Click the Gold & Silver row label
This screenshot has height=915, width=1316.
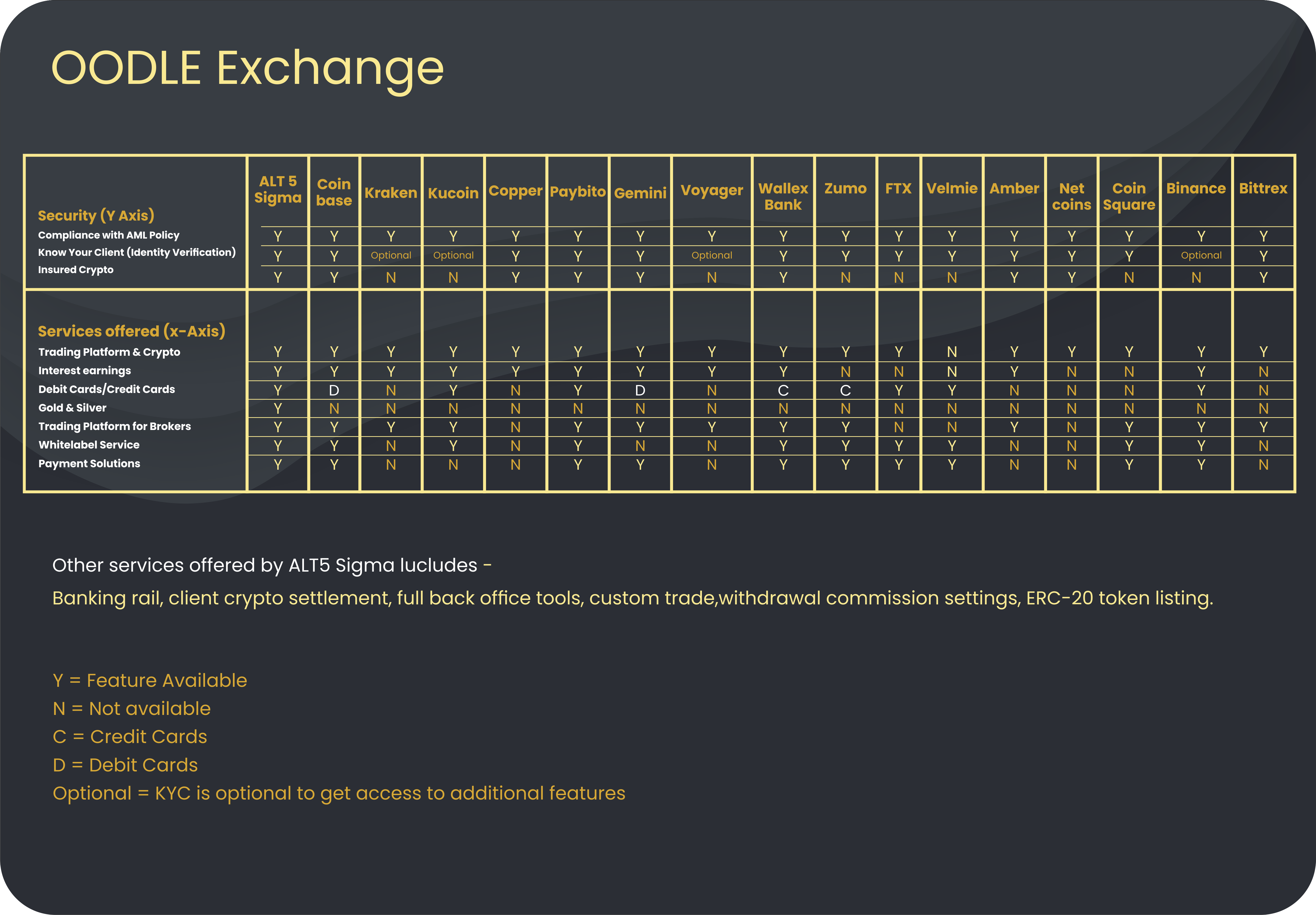tap(72, 408)
